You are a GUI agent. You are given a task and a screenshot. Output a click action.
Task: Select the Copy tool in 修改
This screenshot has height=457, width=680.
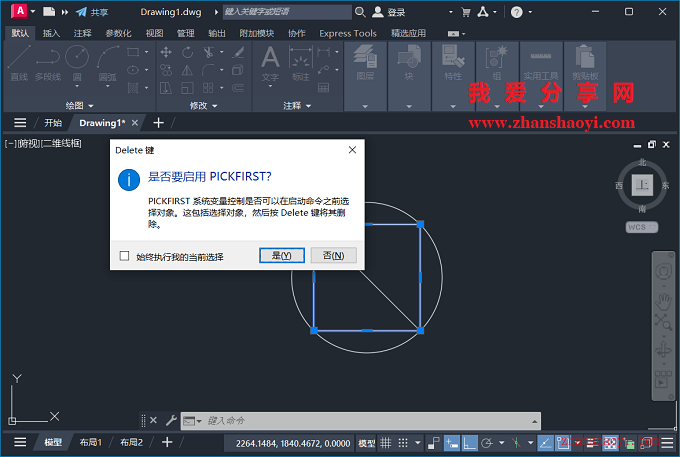166,70
